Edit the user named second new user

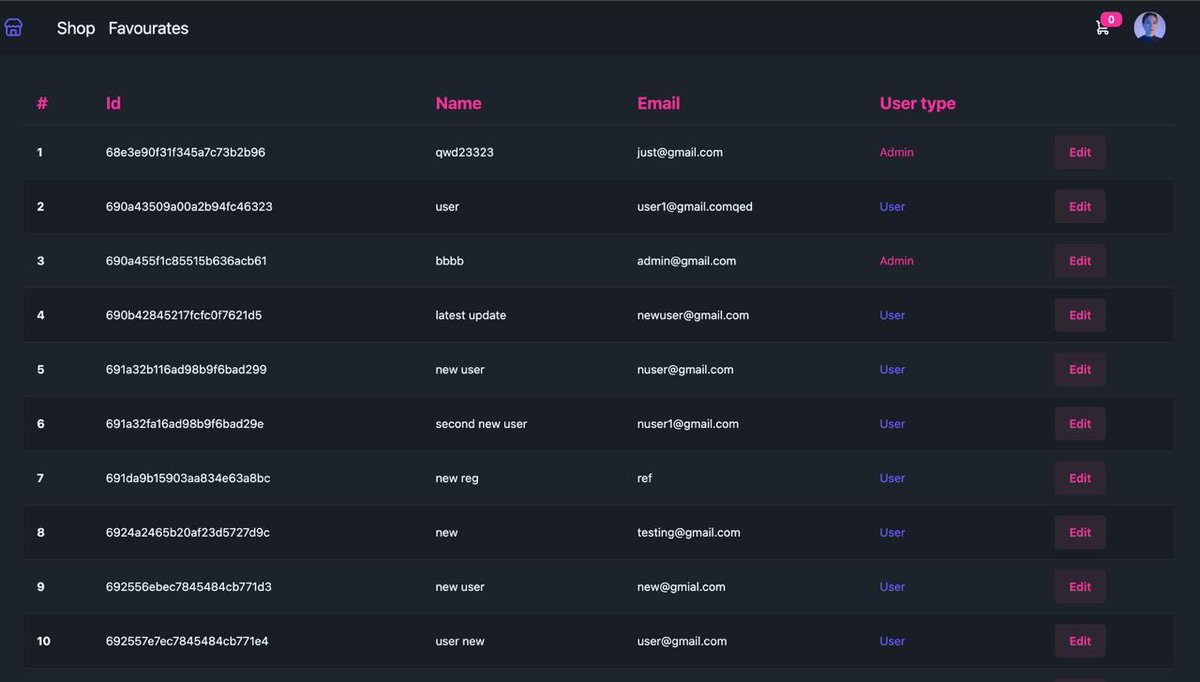(x=1079, y=423)
